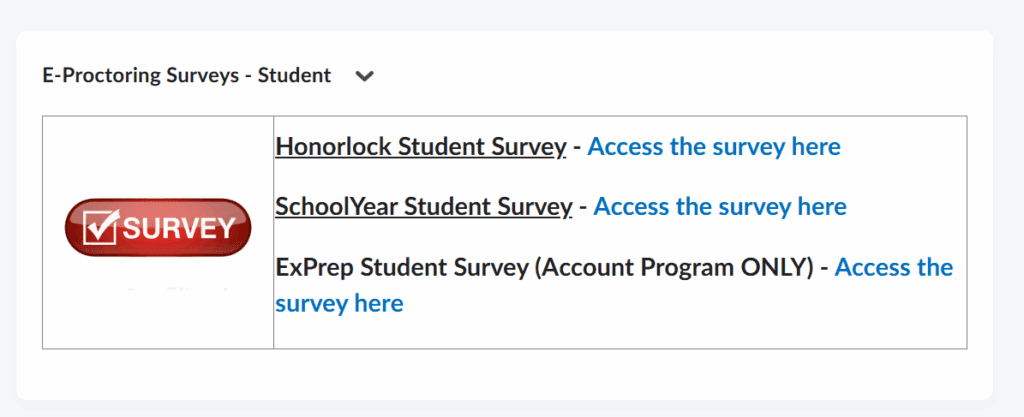Image resolution: width=1024 pixels, height=417 pixels.
Task: Click the E-Proctoring Surveys - Student heading
Action: (x=186, y=75)
